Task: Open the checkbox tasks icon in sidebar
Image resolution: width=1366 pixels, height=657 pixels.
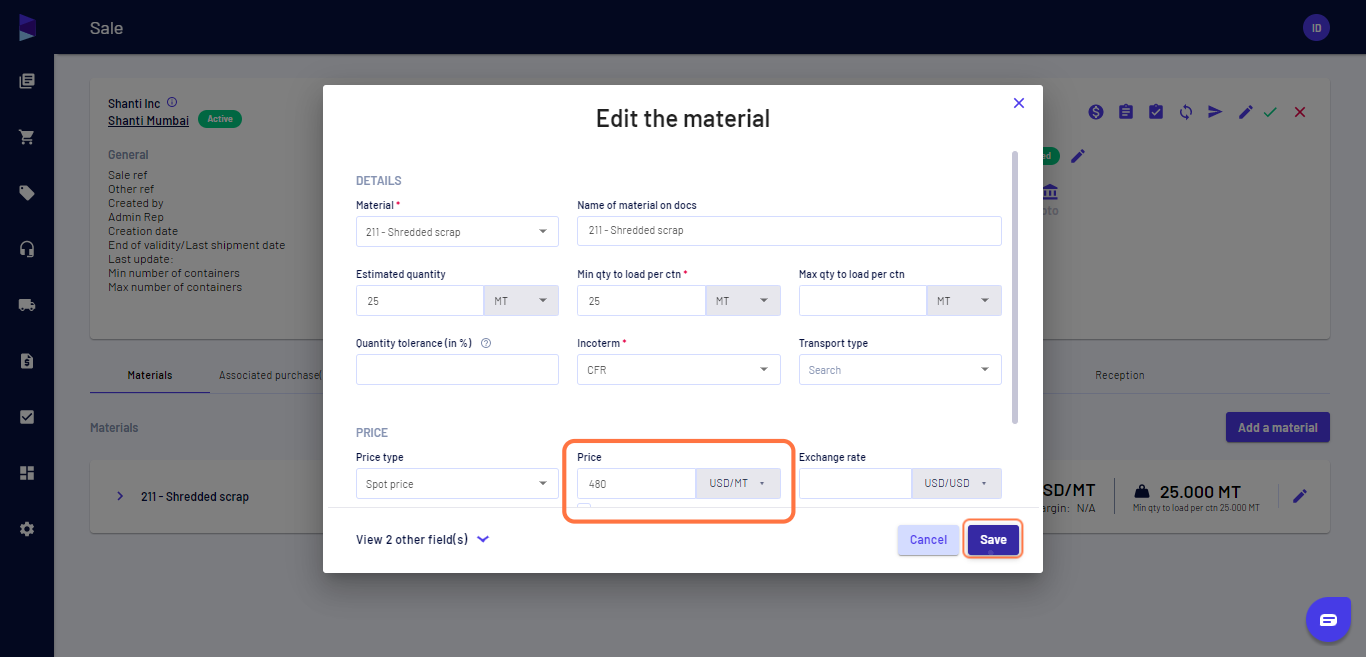Action: click(27, 417)
